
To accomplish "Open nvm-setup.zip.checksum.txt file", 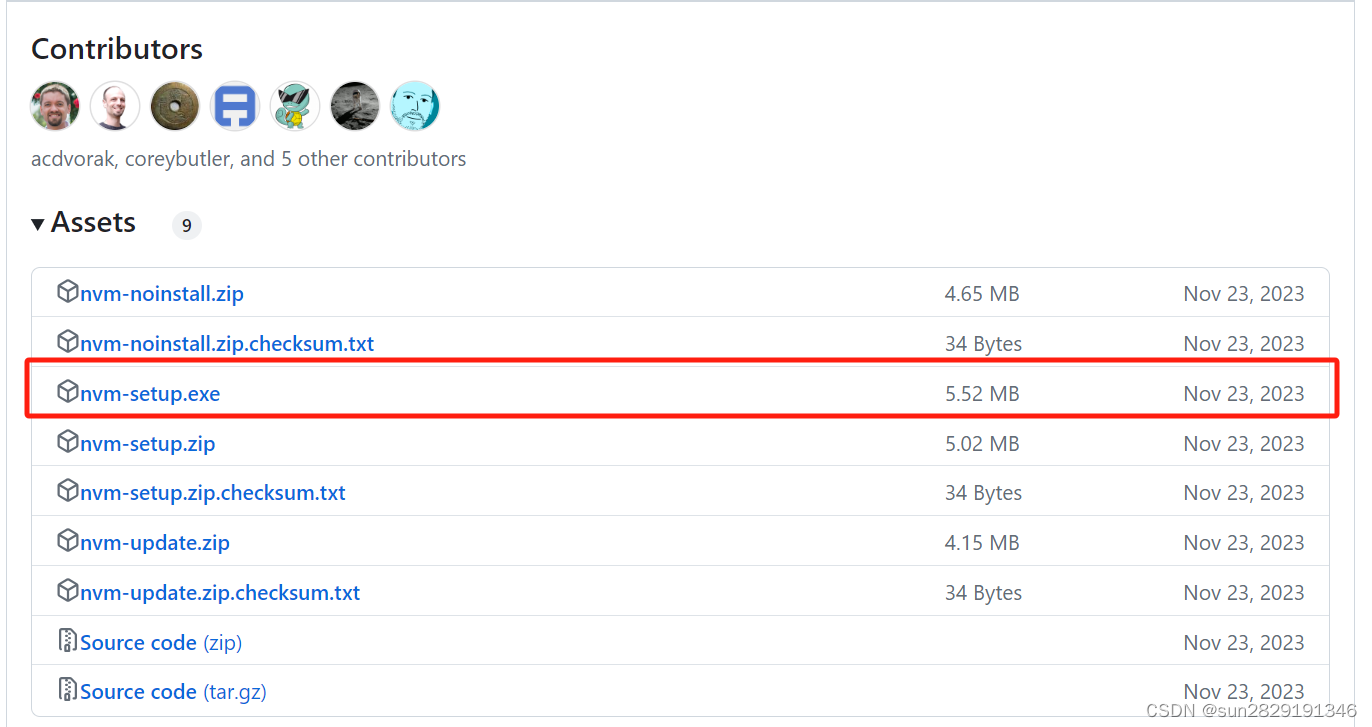I will pyautogui.click(x=212, y=493).
